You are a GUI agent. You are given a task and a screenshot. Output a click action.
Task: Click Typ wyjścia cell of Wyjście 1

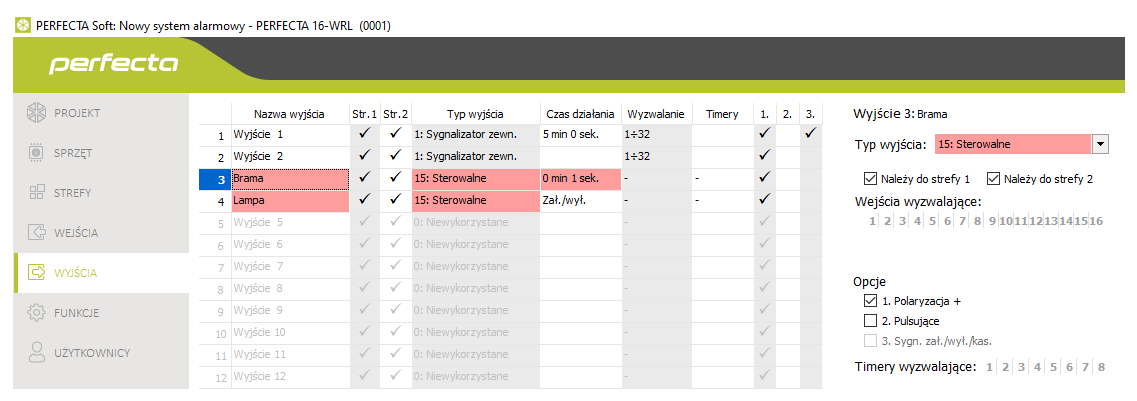[475, 133]
